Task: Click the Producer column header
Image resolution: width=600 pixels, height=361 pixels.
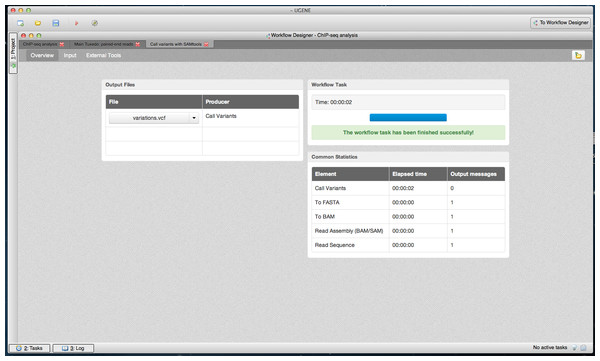Action: [251, 102]
